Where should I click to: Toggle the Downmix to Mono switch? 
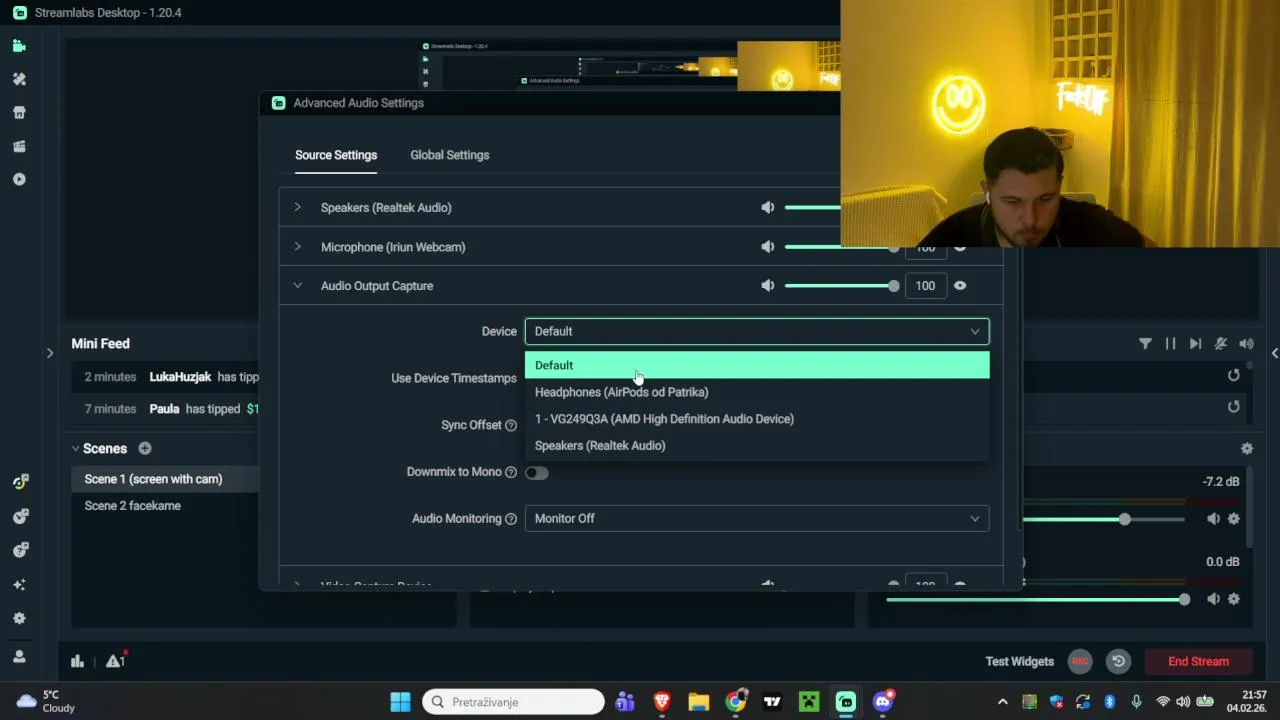537,473
